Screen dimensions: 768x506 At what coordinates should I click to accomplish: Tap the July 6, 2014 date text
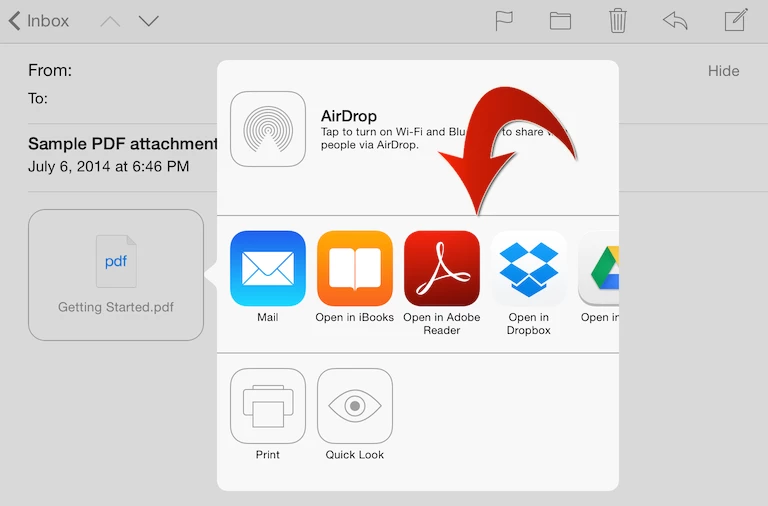tap(108, 167)
